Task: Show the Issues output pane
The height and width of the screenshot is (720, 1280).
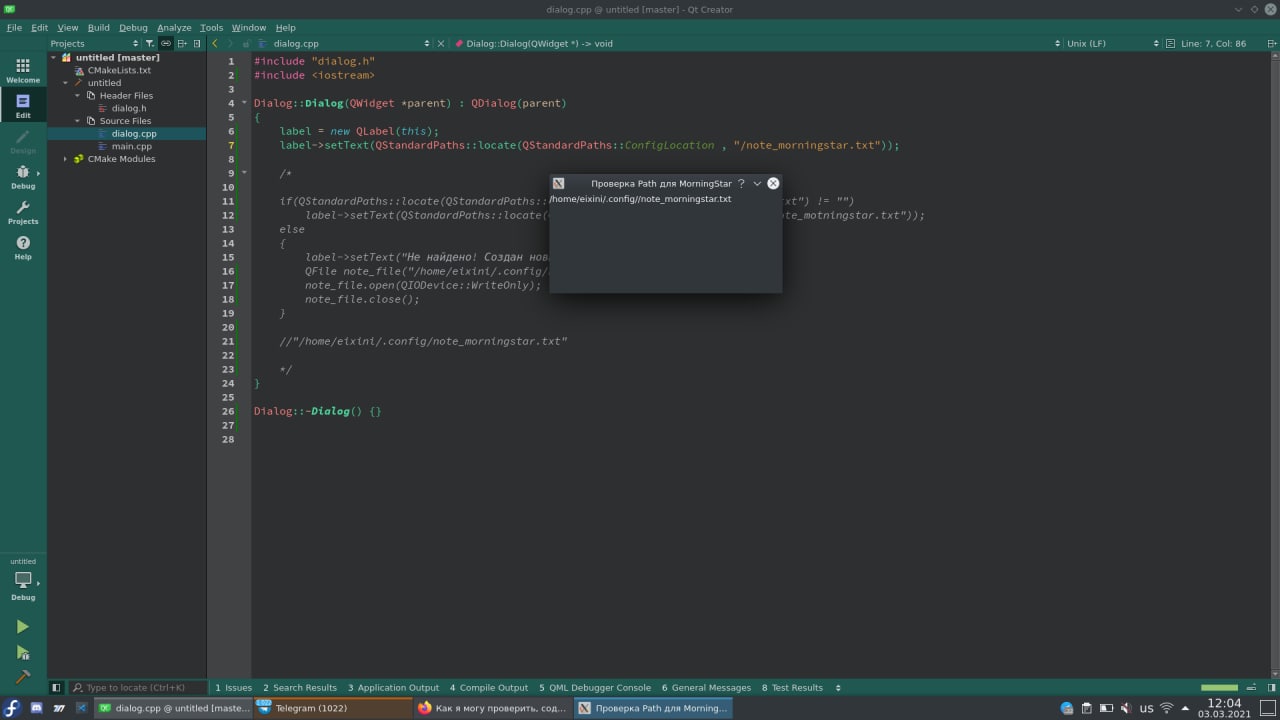Action: [x=233, y=688]
